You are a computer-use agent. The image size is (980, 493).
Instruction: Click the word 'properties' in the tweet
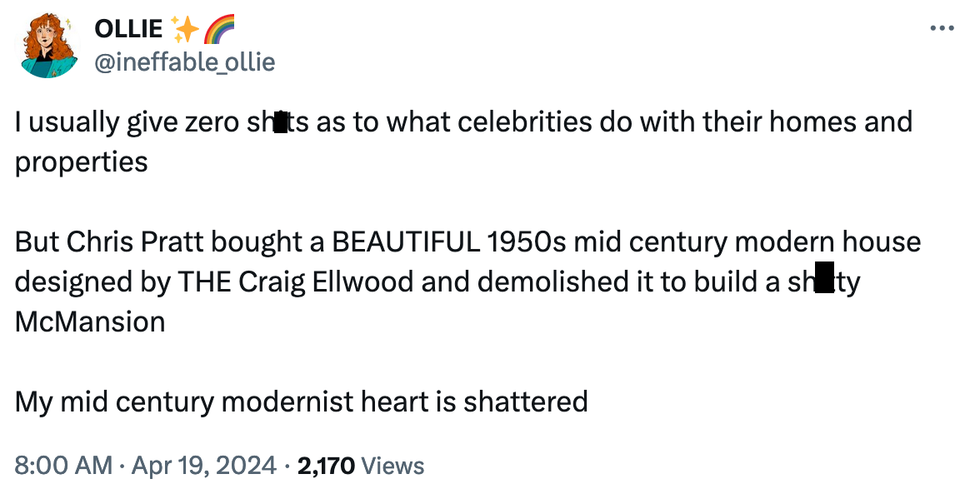(81, 162)
